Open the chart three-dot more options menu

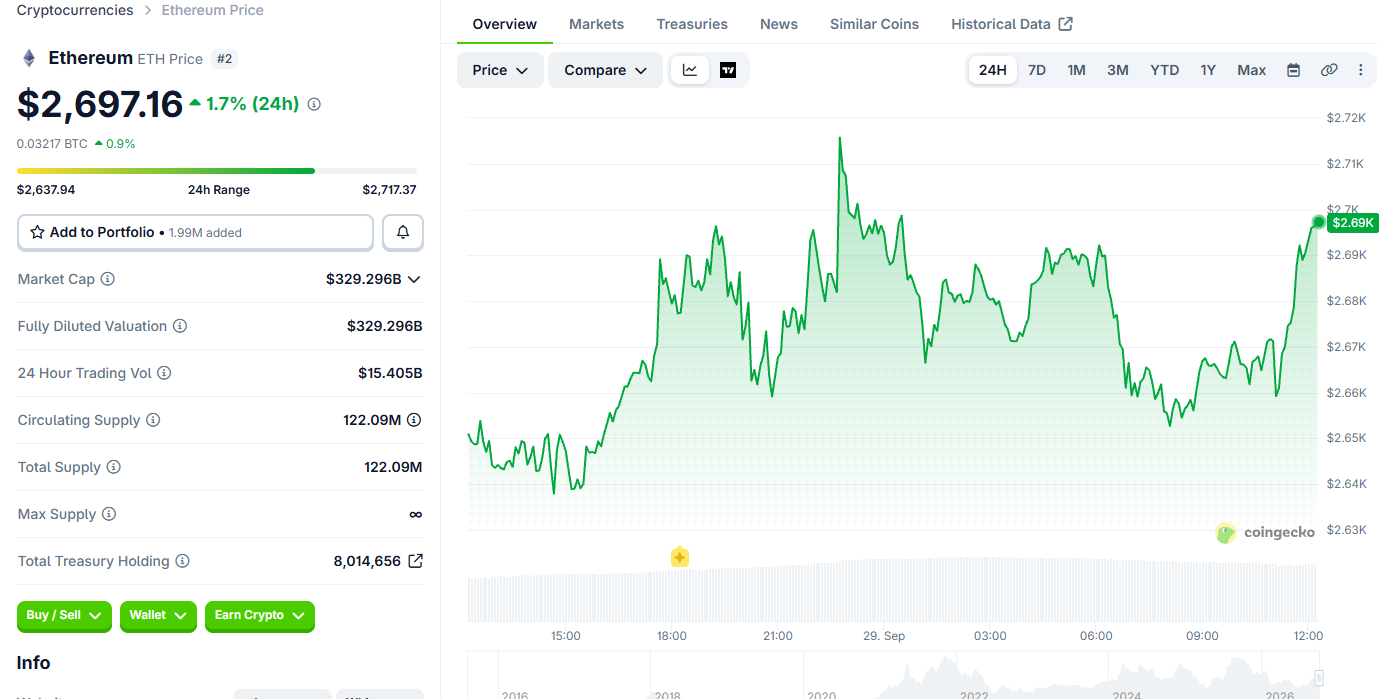pyautogui.click(x=1360, y=70)
